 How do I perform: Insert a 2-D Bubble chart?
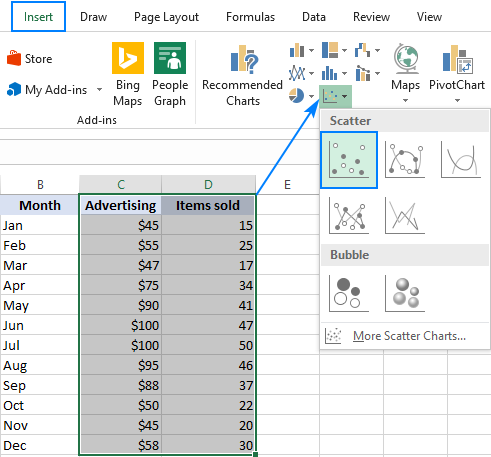coord(349,293)
